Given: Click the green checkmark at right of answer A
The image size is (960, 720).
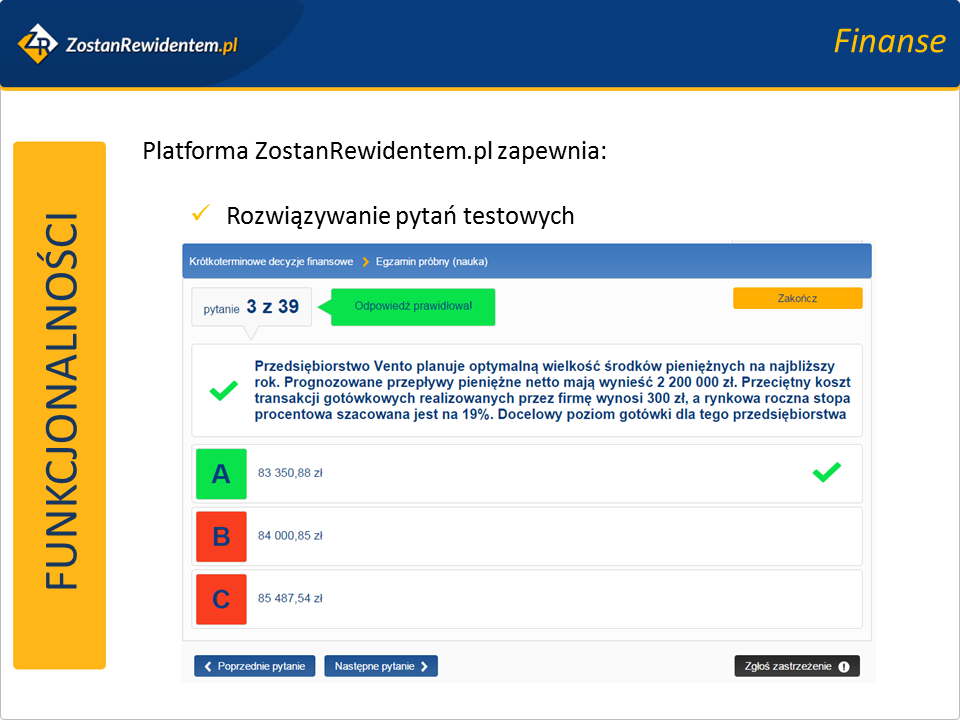Looking at the screenshot, I should pos(826,473).
